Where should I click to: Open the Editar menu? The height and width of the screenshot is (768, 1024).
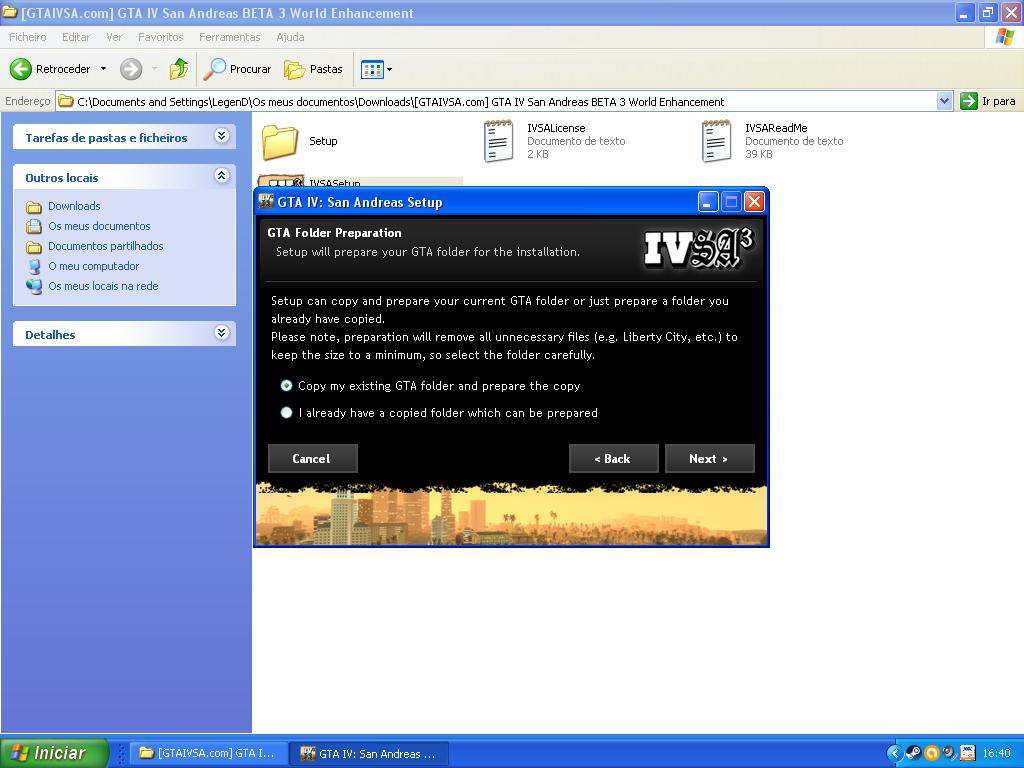tap(76, 37)
